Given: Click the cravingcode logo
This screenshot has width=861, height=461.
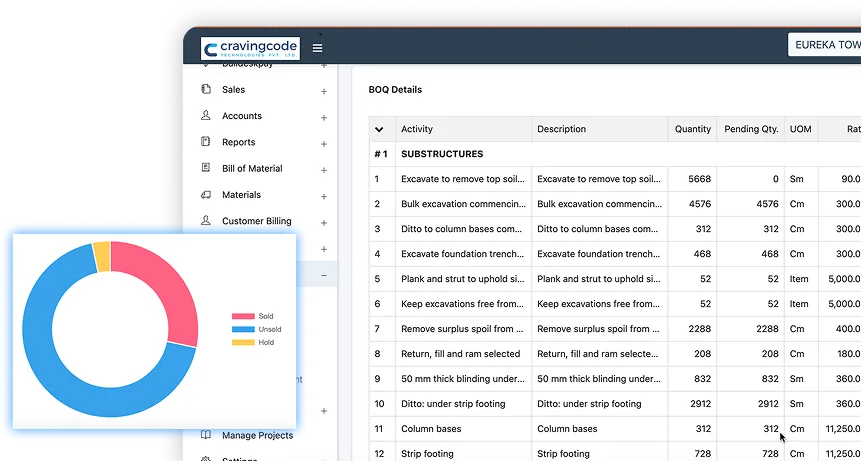Looking at the screenshot, I should [249, 49].
